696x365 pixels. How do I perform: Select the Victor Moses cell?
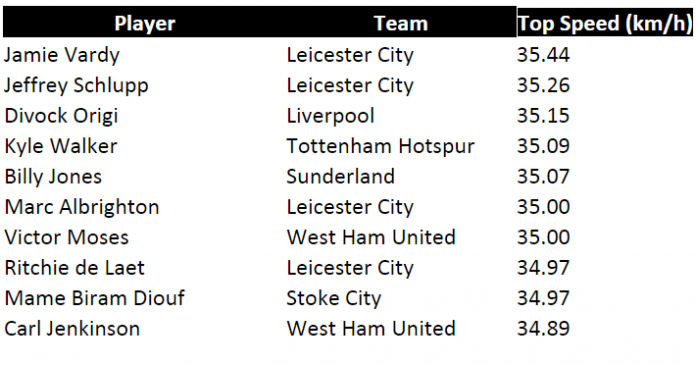pos(67,238)
